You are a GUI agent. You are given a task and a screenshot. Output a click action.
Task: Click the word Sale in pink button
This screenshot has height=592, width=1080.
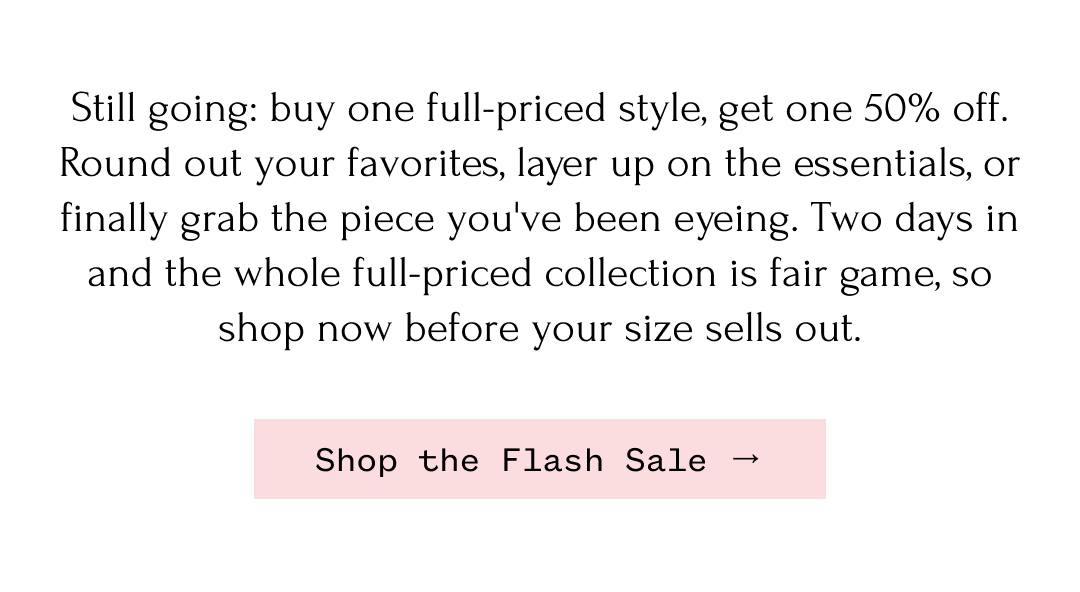(665, 460)
